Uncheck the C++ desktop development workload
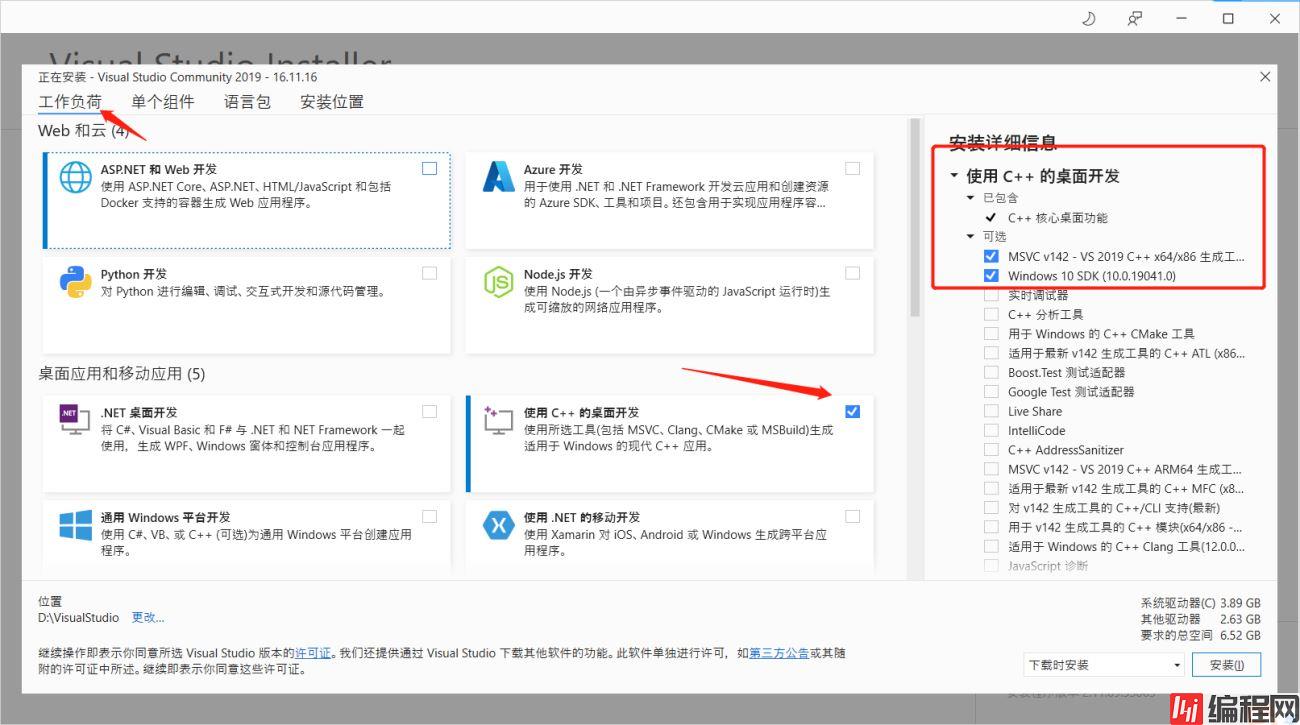This screenshot has height=725, width=1300. 852,411
